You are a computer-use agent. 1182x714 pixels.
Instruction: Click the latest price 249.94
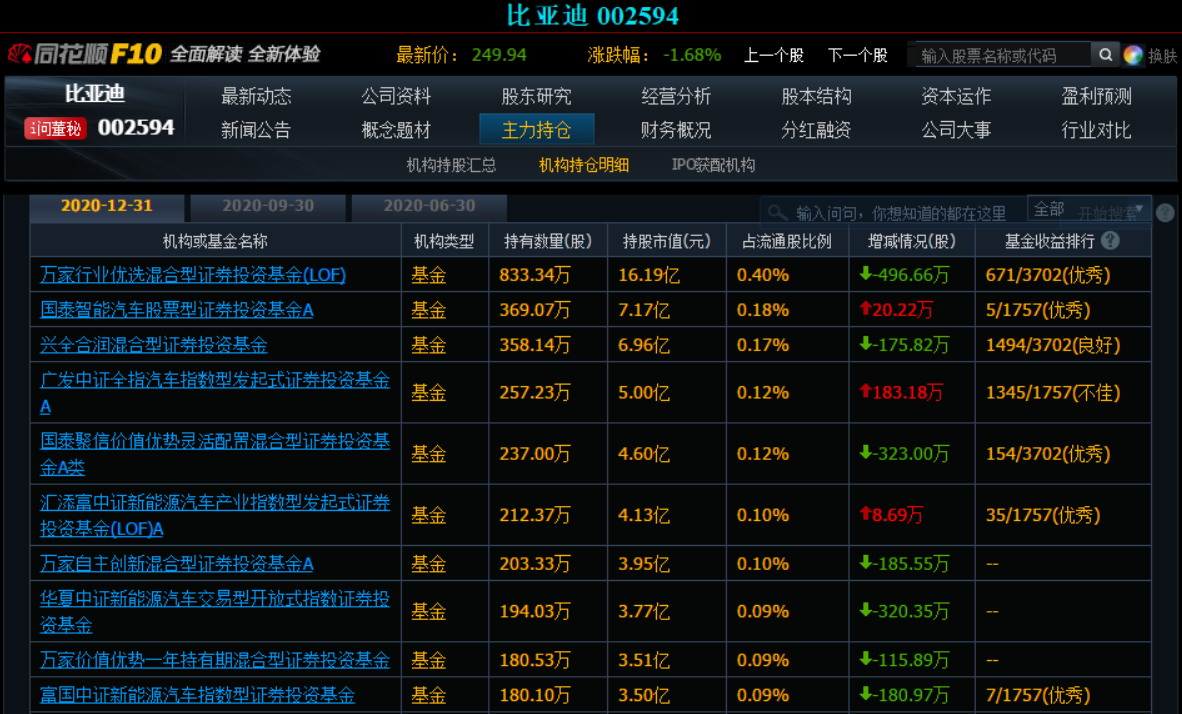(x=499, y=55)
